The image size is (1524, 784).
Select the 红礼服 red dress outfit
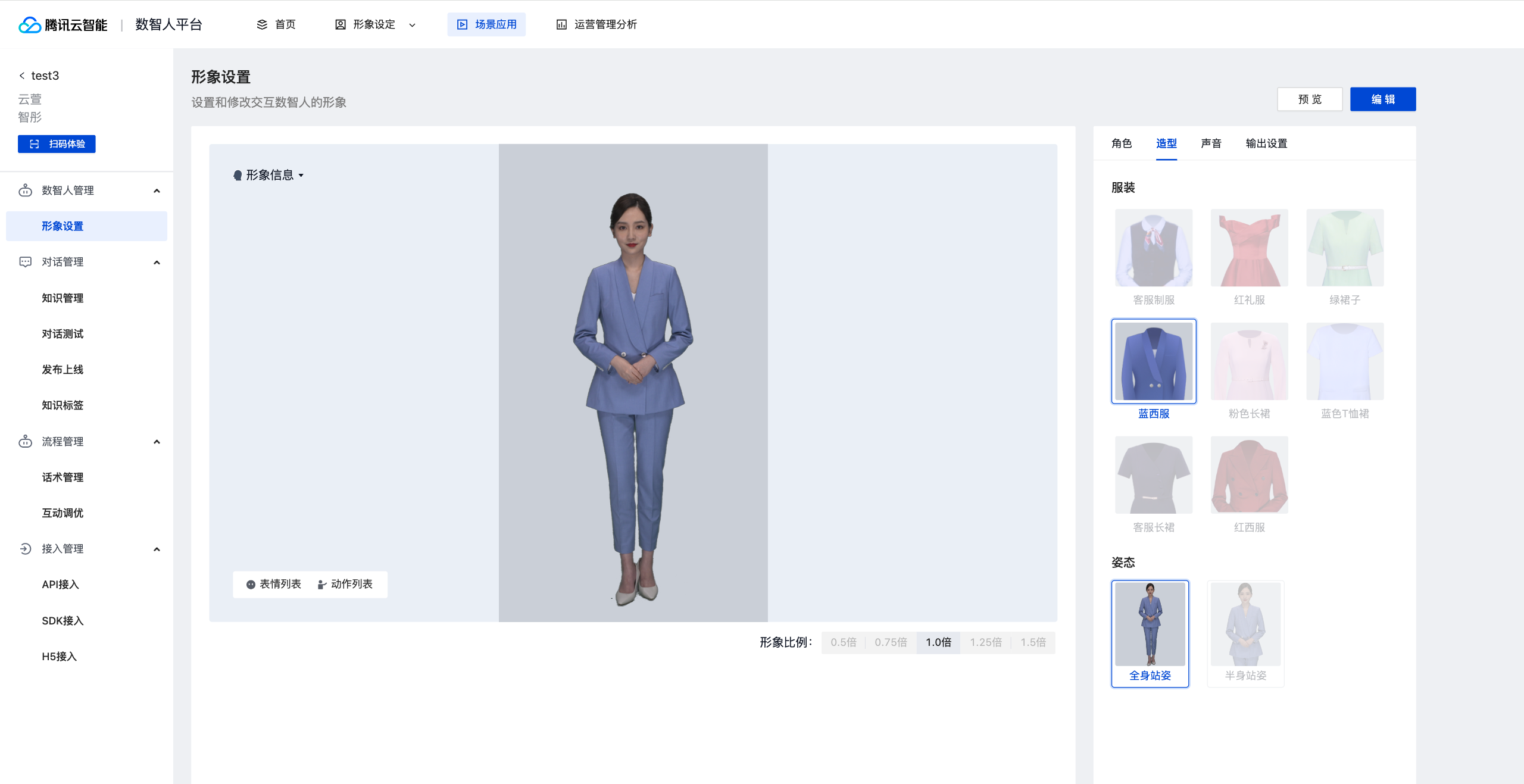[x=1249, y=248]
